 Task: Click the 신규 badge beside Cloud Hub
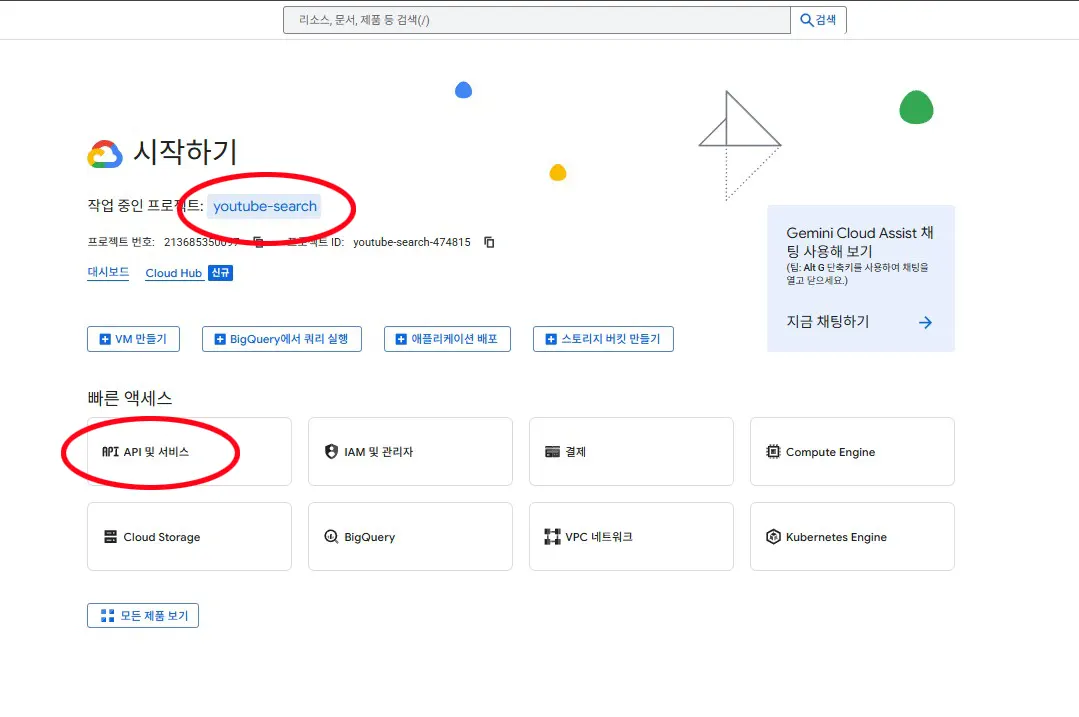pyautogui.click(x=220, y=272)
